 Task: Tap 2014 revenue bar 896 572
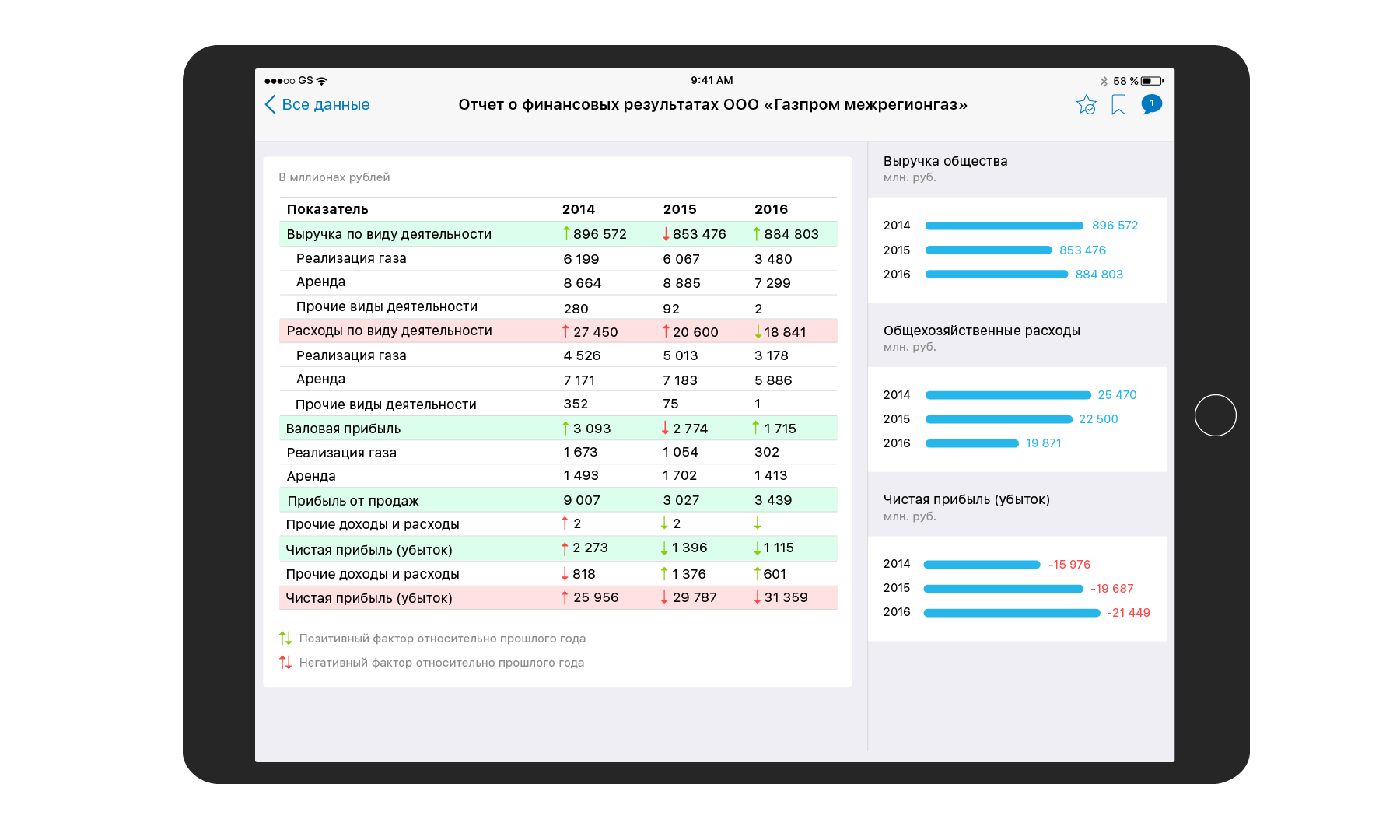pos(1004,226)
